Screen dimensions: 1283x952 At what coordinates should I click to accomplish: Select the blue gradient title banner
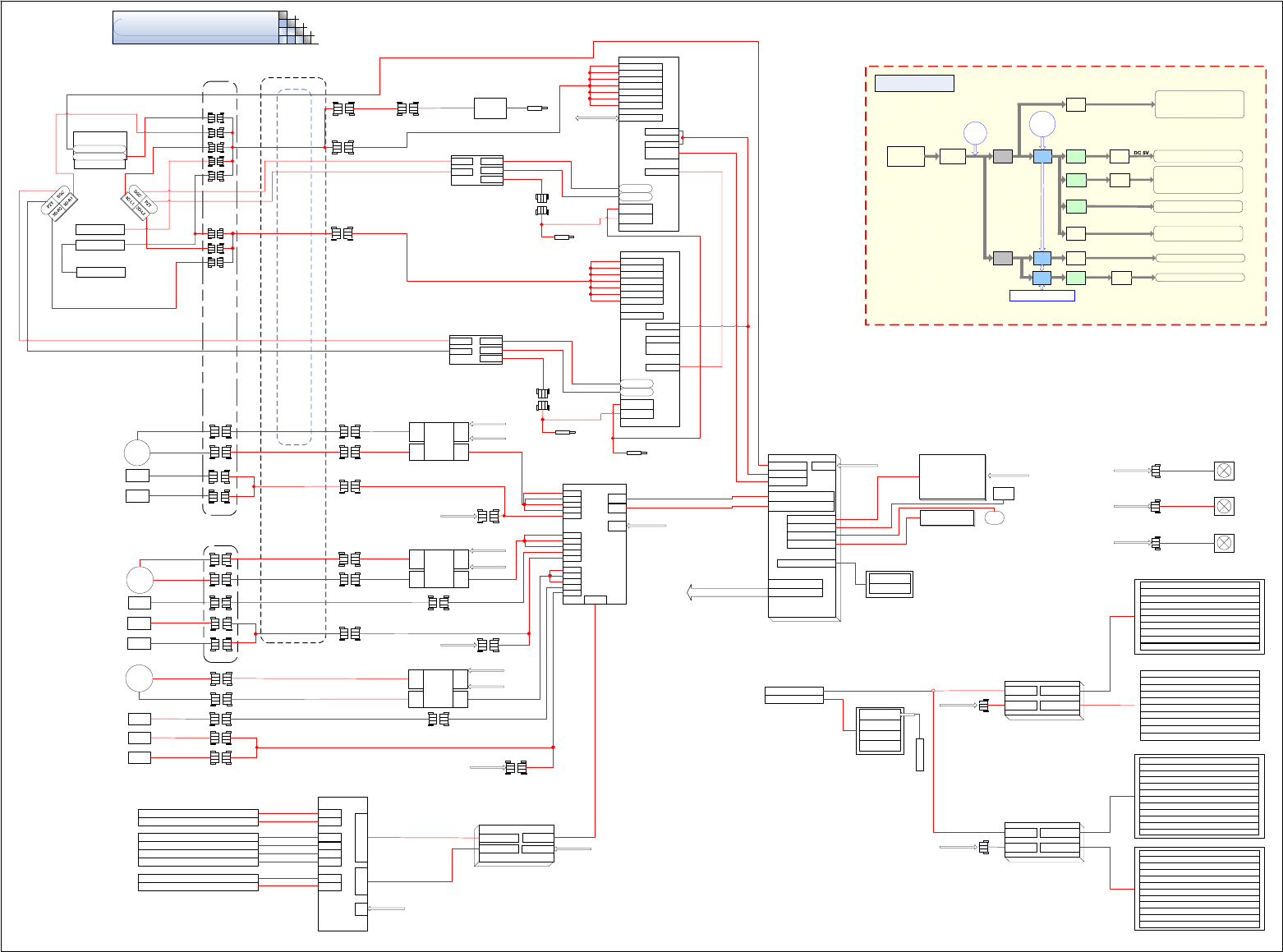[x=195, y=27]
